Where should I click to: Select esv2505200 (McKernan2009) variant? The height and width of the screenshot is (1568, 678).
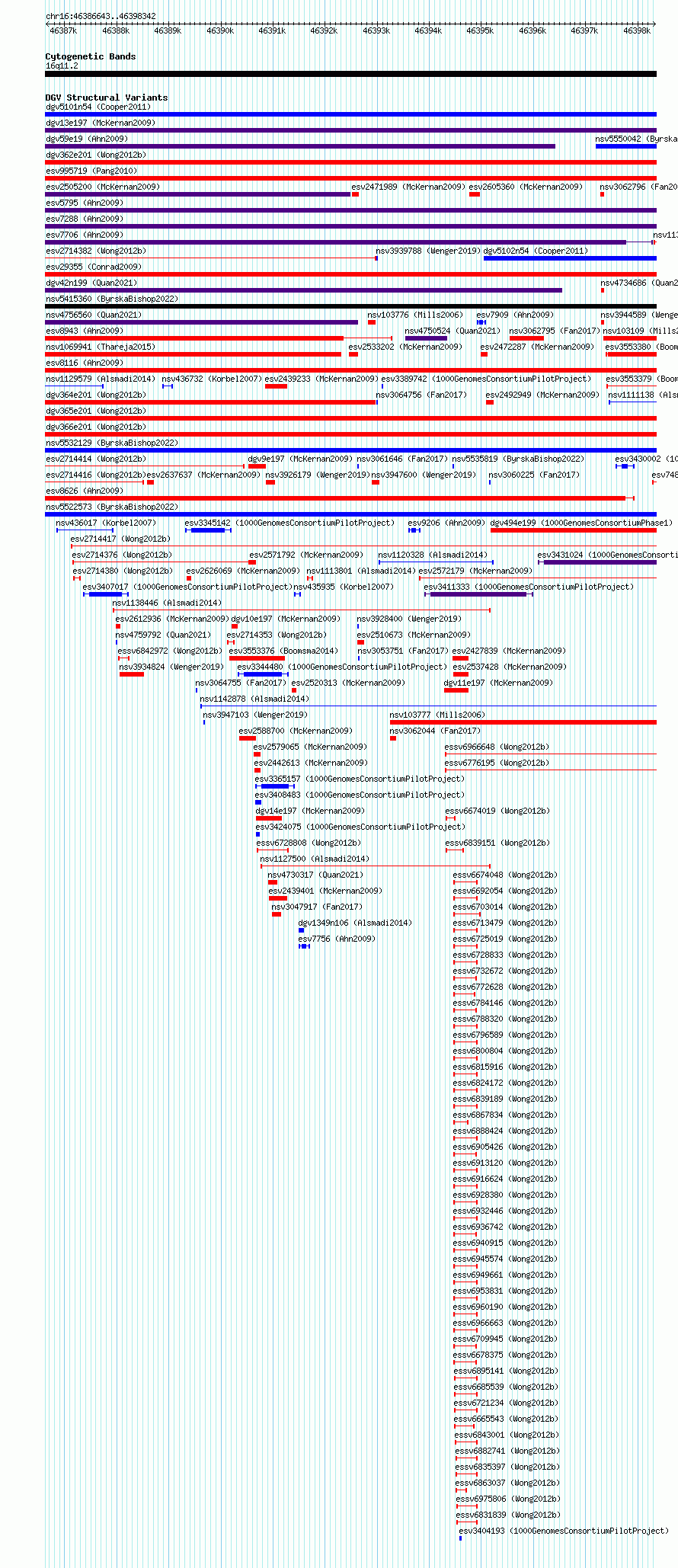198,194
